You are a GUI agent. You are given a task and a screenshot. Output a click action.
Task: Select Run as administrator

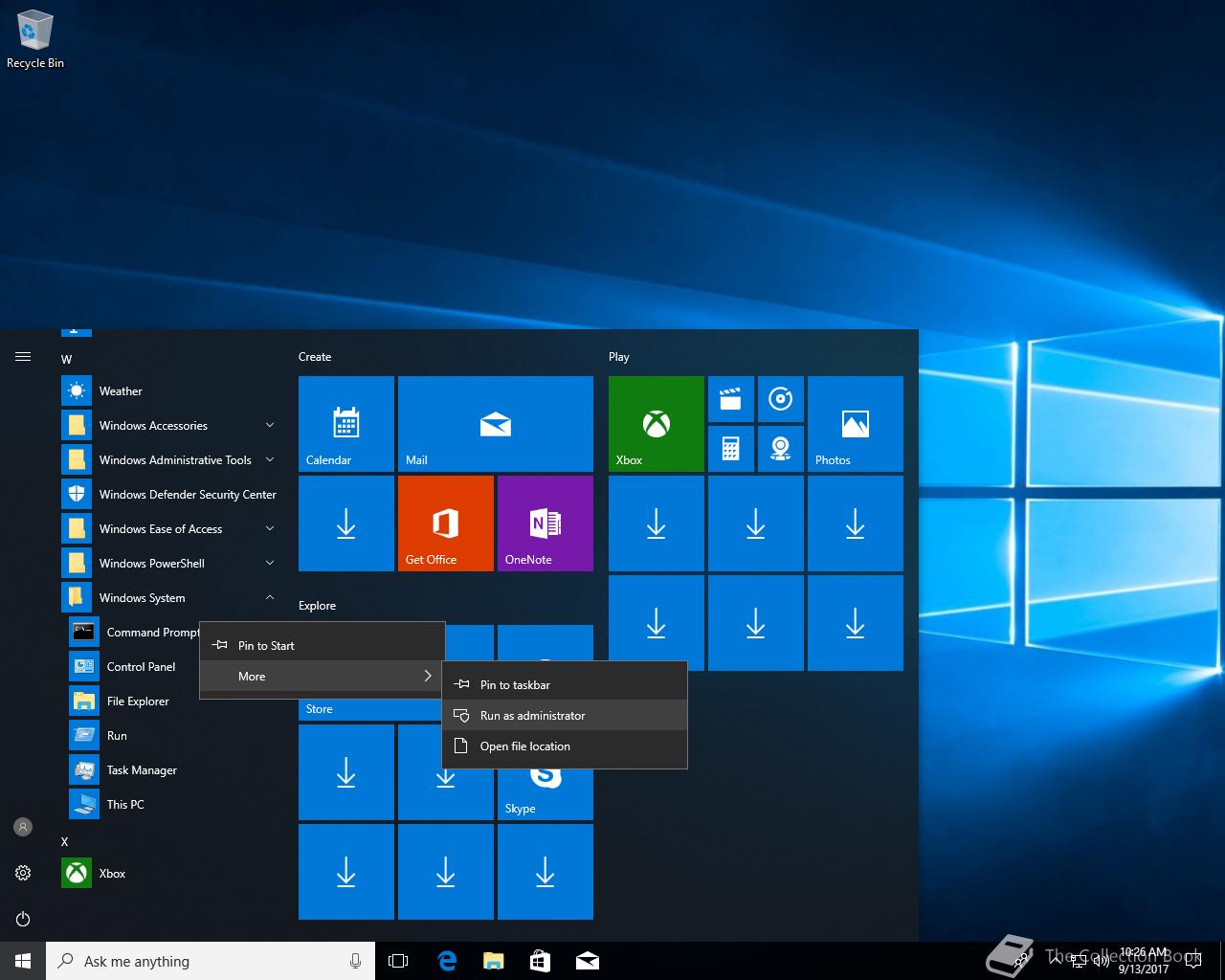(x=565, y=715)
